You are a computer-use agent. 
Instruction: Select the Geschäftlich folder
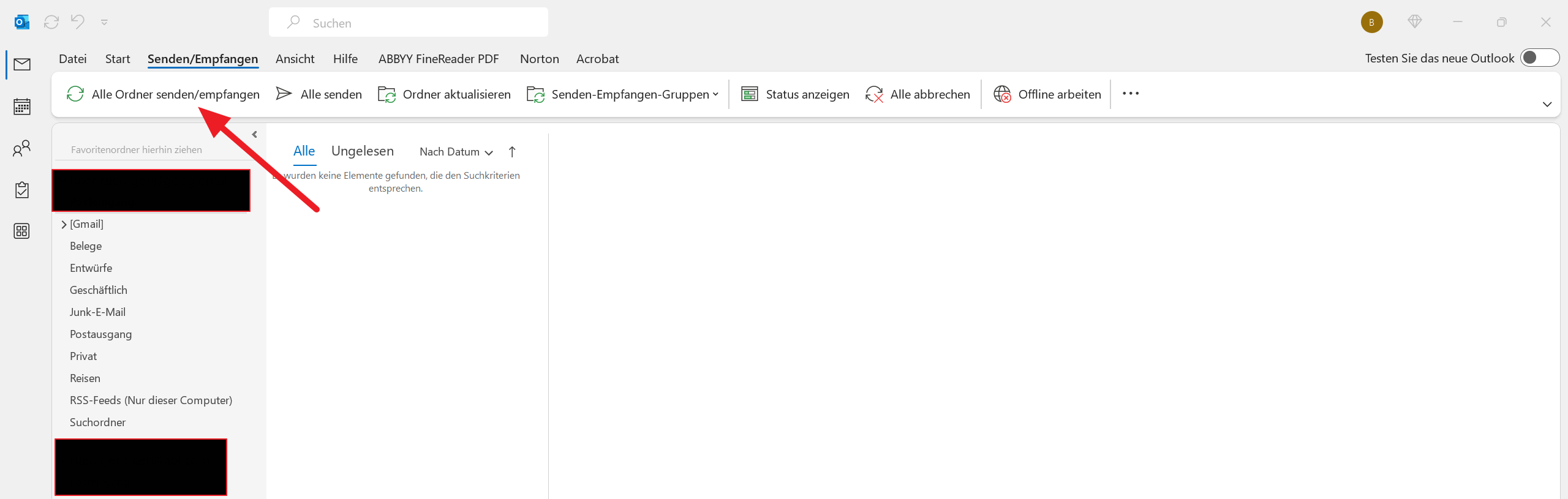(x=99, y=290)
